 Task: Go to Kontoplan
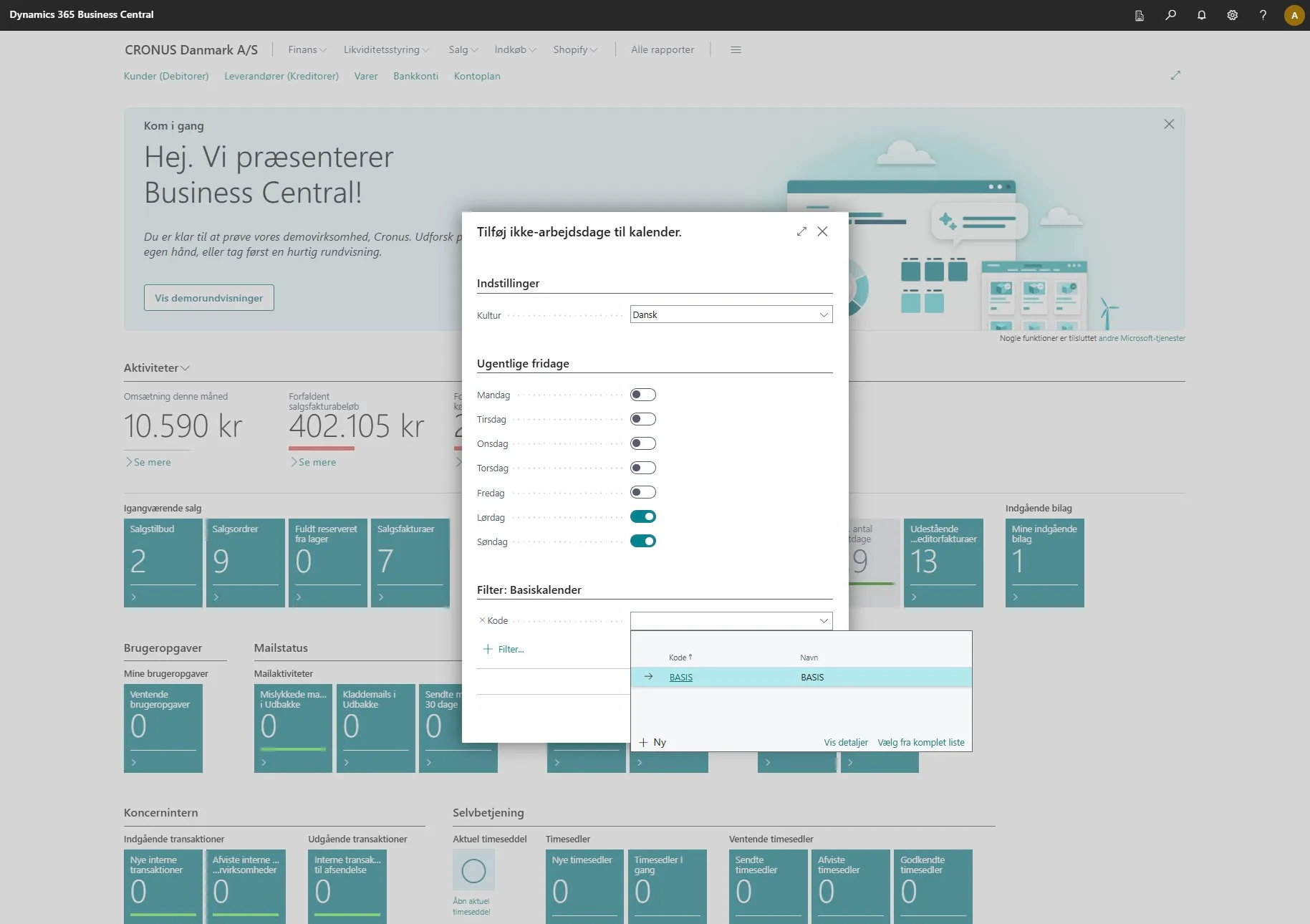477,76
